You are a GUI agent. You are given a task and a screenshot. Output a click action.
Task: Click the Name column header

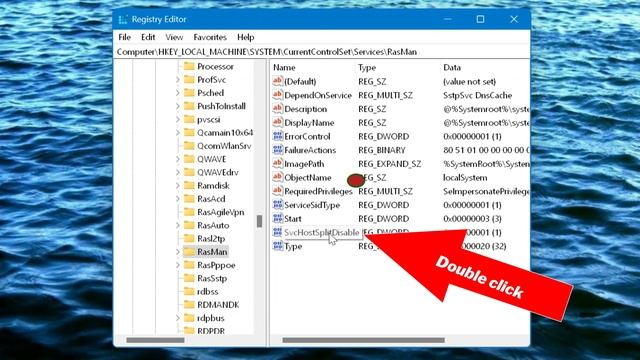tap(284, 67)
